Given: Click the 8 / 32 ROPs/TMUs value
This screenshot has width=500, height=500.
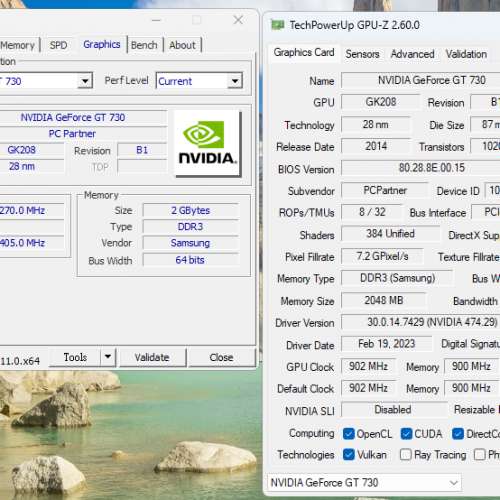Looking at the screenshot, I should [x=372, y=212].
